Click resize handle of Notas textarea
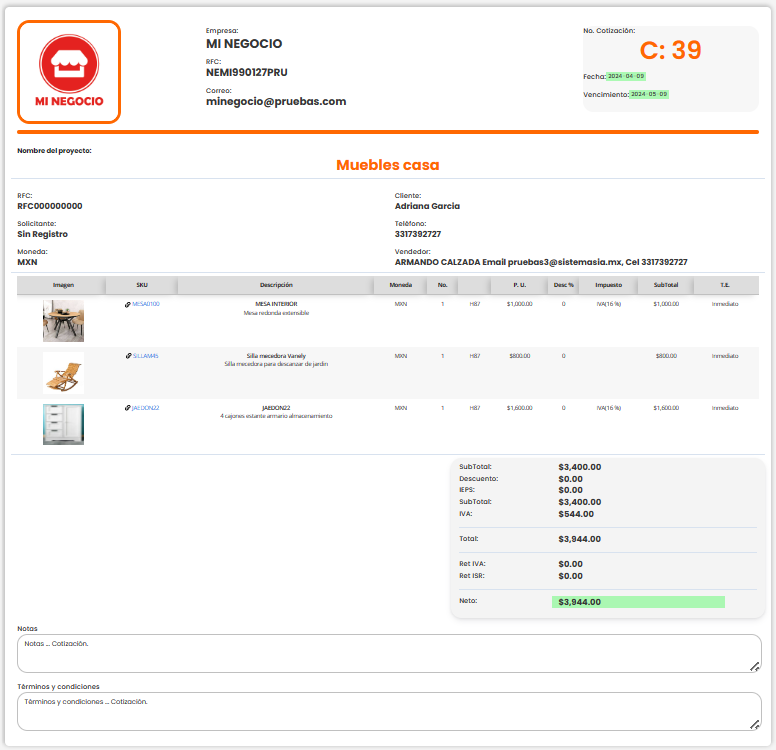Image resolution: width=776 pixels, height=750 pixels. (x=754, y=666)
